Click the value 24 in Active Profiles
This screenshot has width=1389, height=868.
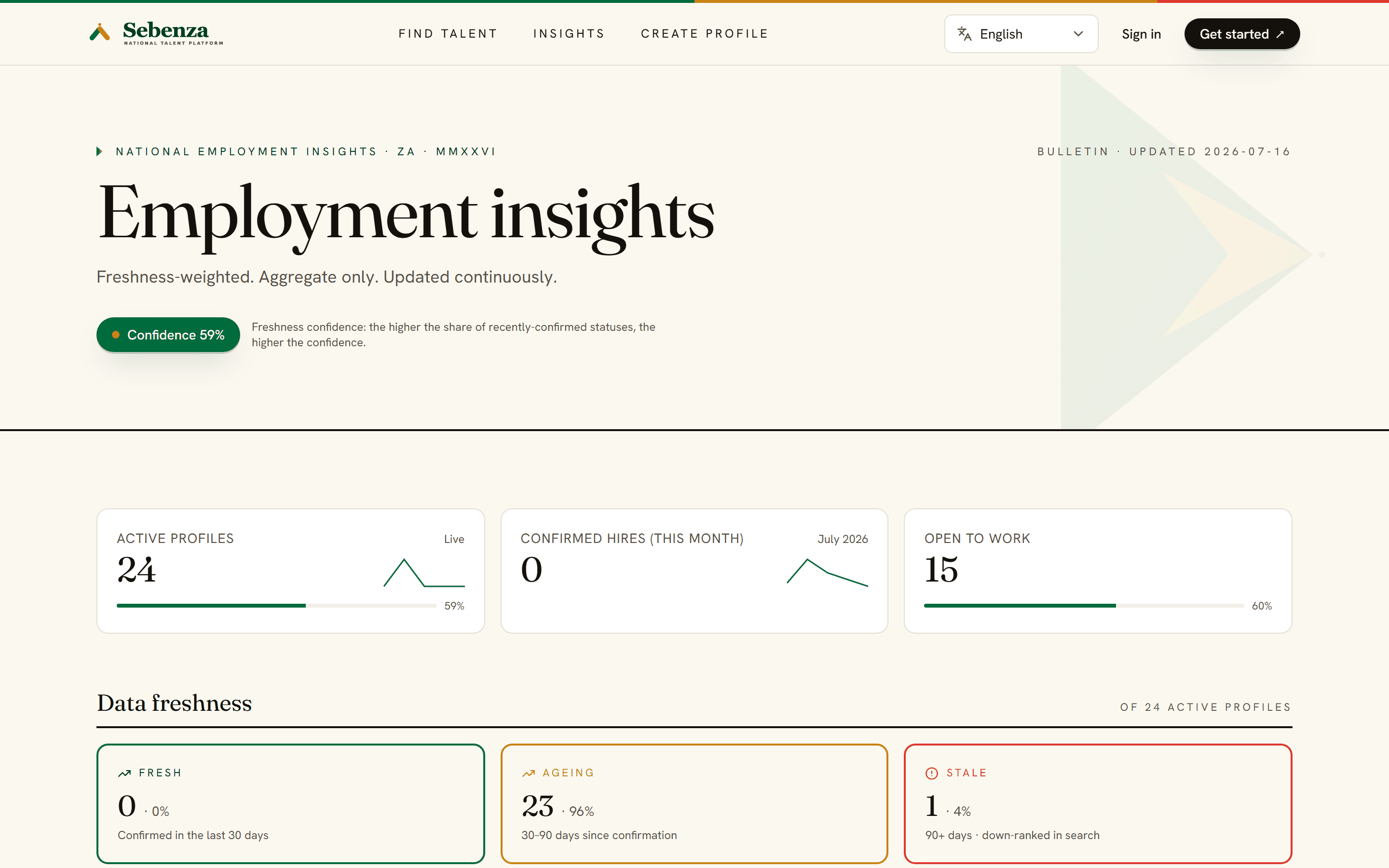136,570
